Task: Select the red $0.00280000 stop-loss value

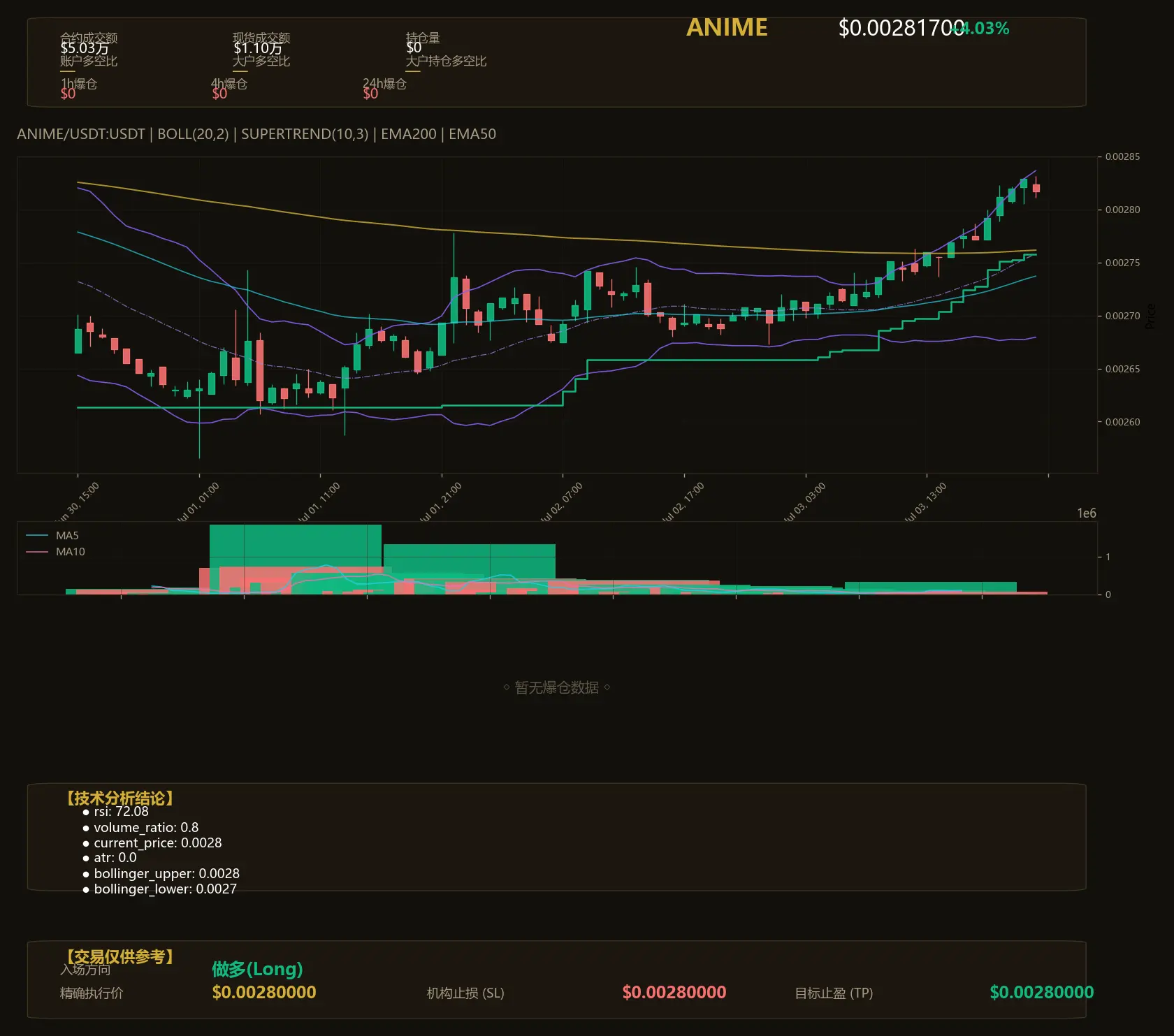Action: coord(674,992)
